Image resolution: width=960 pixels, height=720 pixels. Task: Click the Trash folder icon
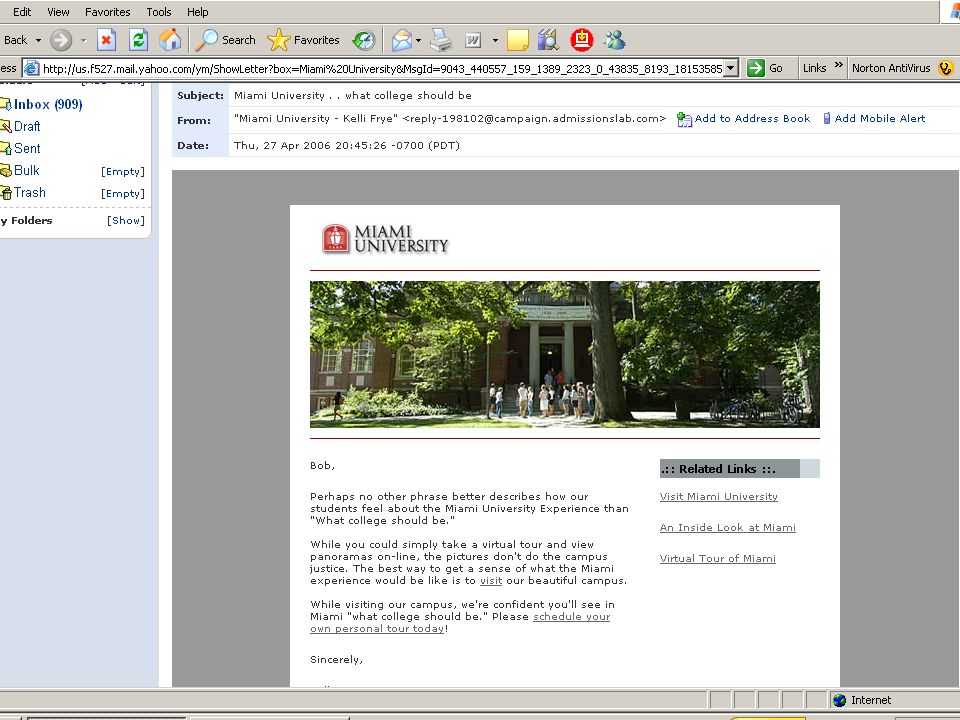6,193
